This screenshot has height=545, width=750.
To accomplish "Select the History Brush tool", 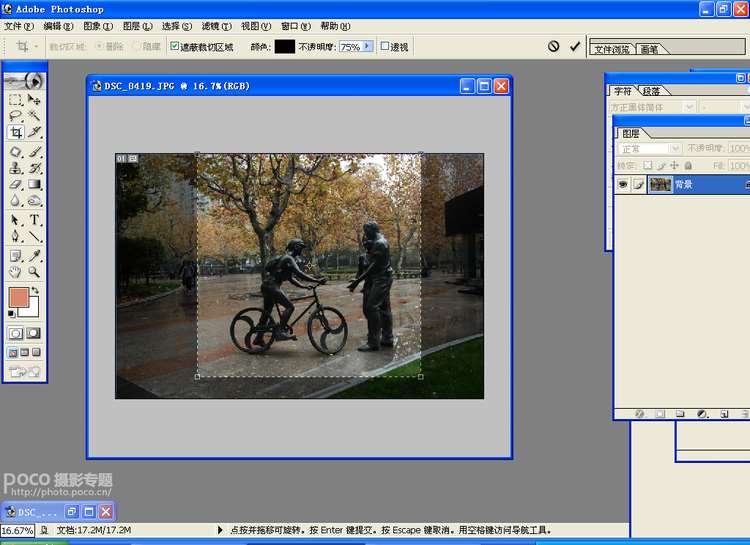I will pos(33,168).
